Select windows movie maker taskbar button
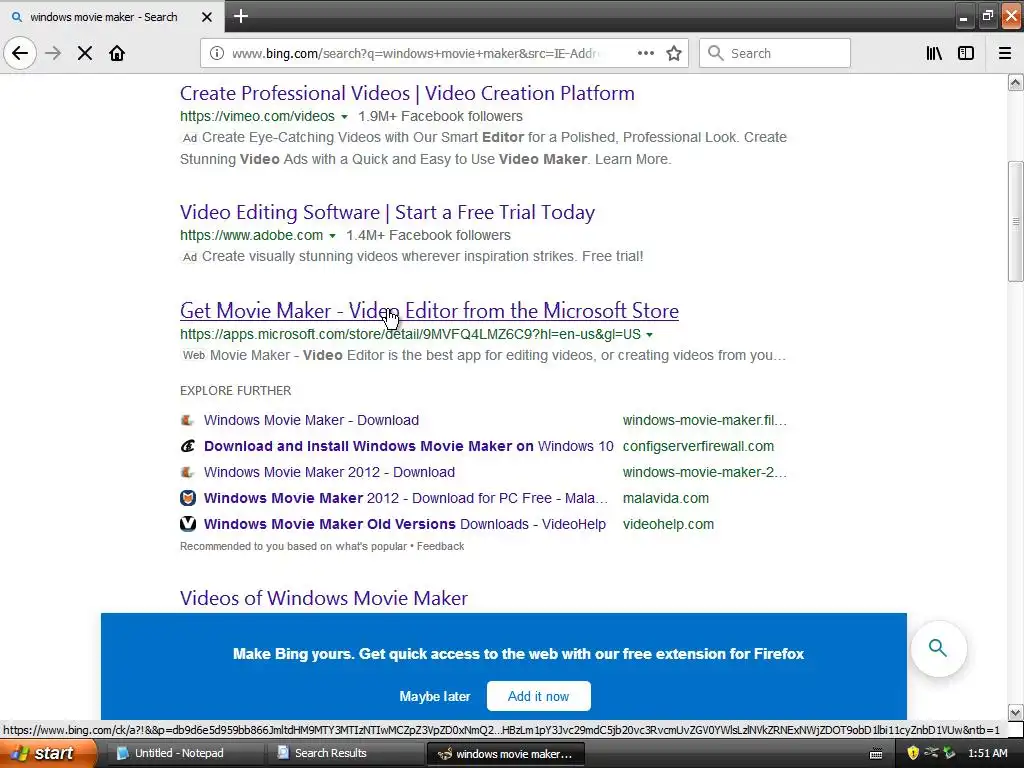The height and width of the screenshot is (768, 1024). [504, 754]
